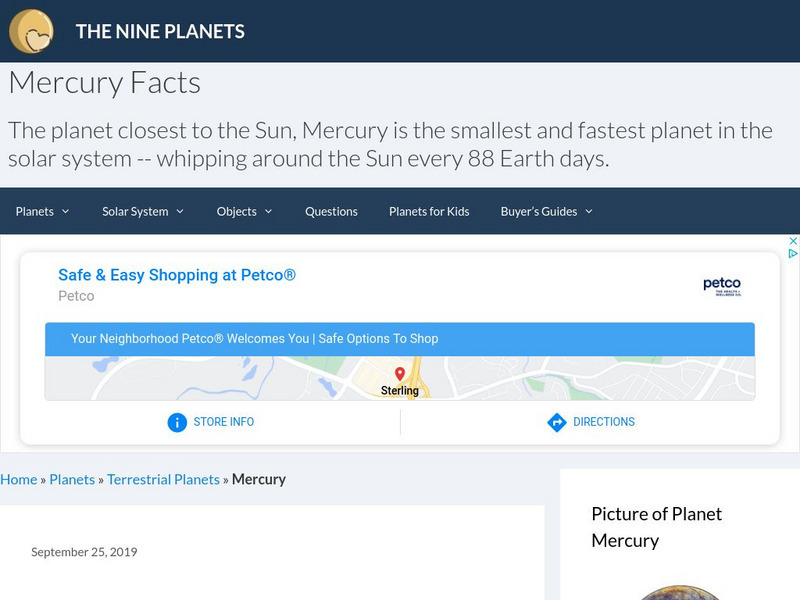Click the Nine Planets logo icon
Screen dimensions: 800x600
point(31,31)
